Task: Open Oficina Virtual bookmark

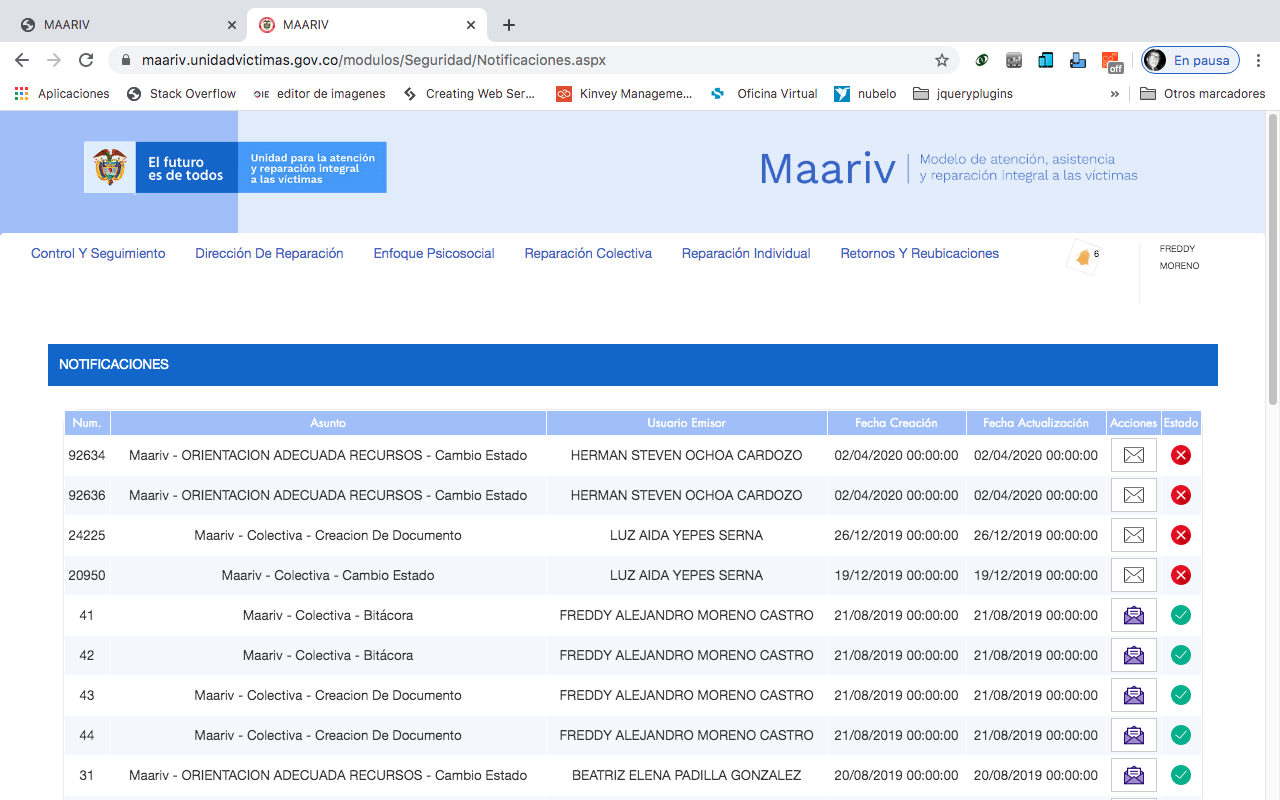Action: pos(764,94)
